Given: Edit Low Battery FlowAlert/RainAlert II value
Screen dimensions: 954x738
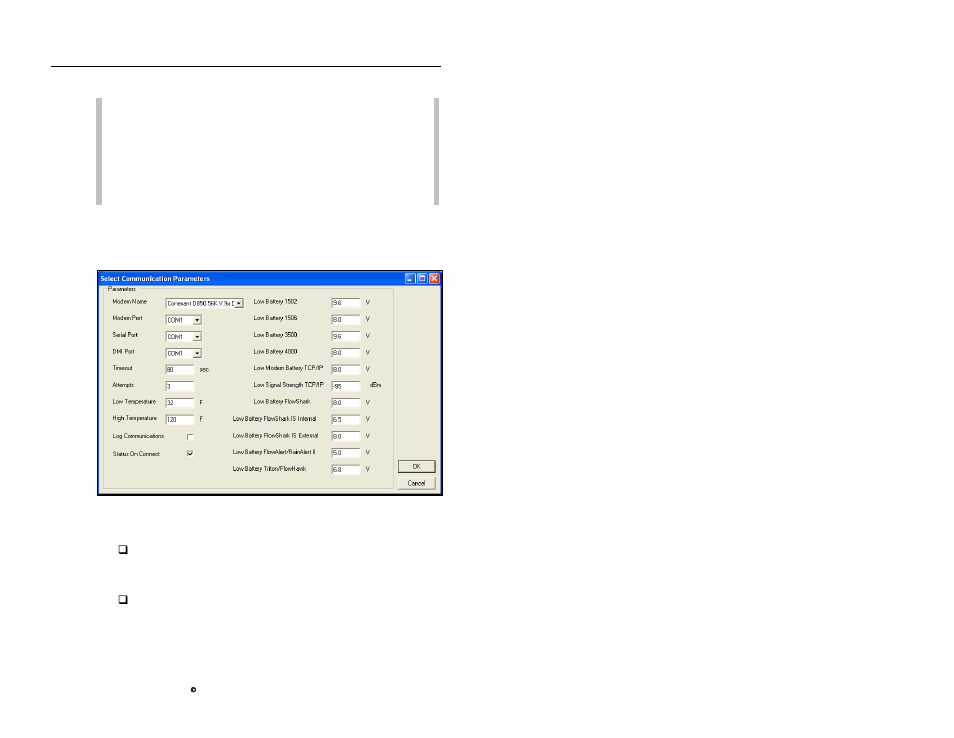Looking at the screenshot, I should pos(346,453).
